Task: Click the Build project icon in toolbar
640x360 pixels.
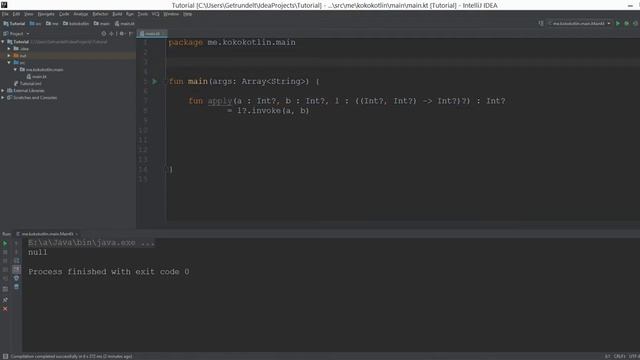Action: tap(541, 24)
